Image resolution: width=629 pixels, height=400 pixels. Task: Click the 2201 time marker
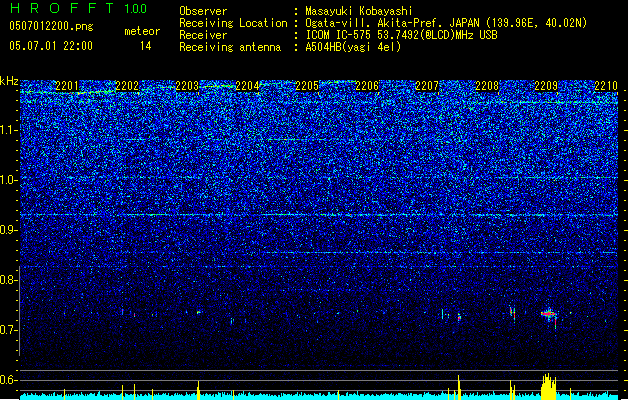[67, 86]
